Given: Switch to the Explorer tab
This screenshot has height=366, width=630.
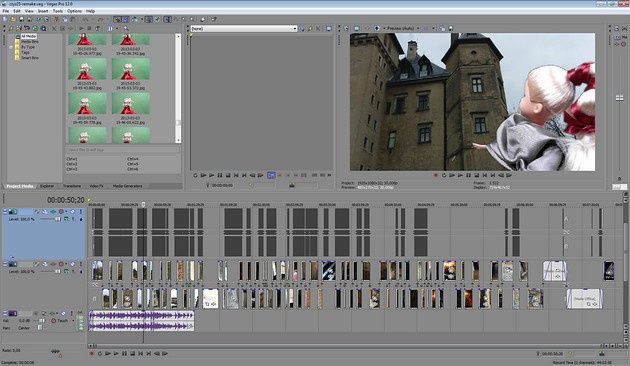Looking at the screenshot, I should tap(47, 186).
